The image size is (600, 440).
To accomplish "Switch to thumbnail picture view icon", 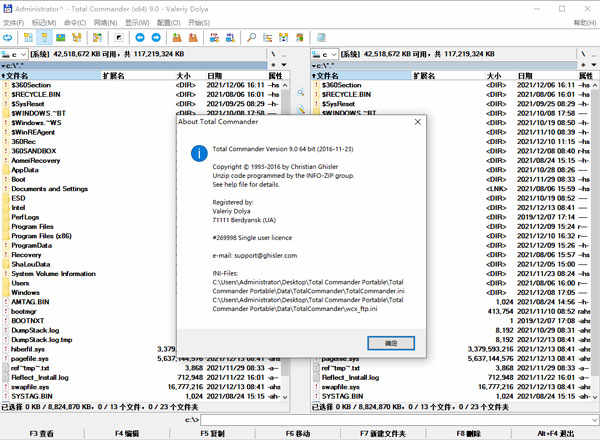I will (60, 37).
